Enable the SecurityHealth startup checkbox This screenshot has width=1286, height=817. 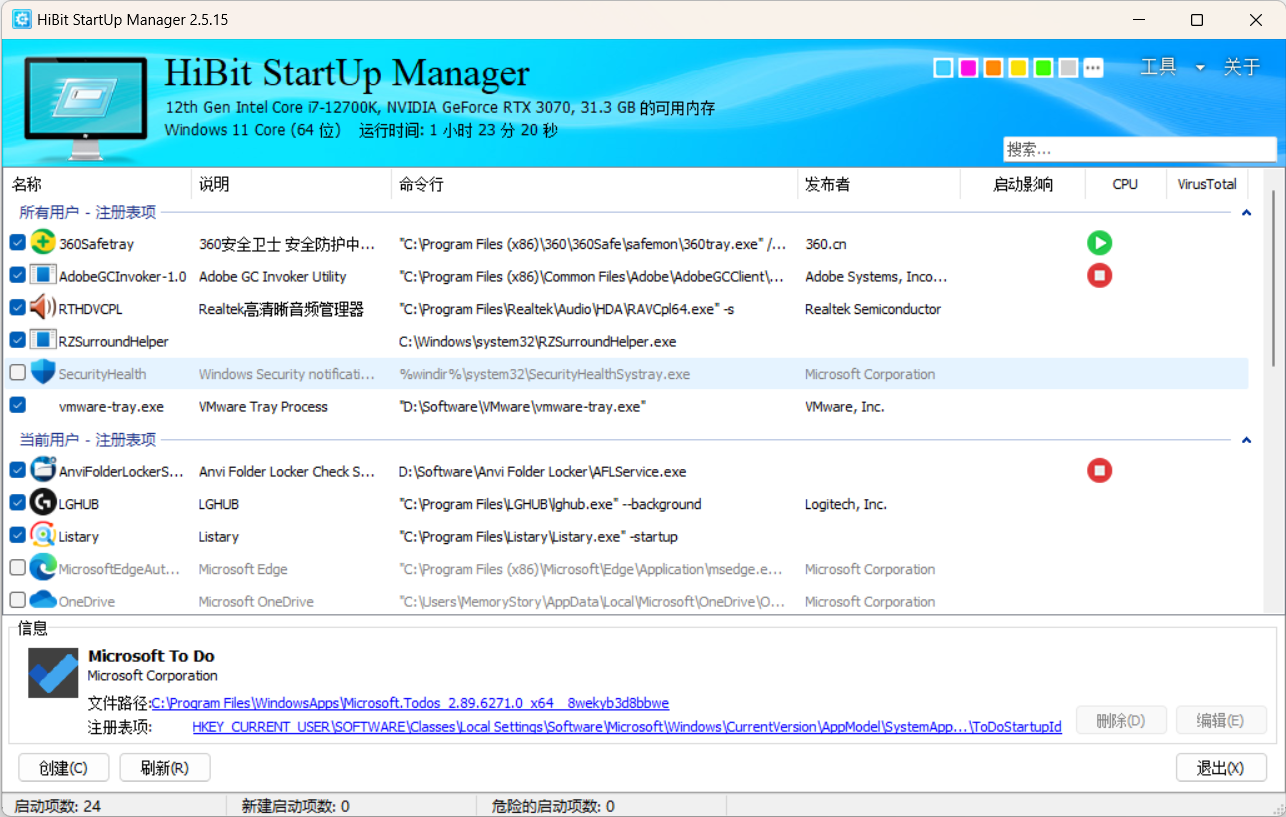[x=18, y=373]
